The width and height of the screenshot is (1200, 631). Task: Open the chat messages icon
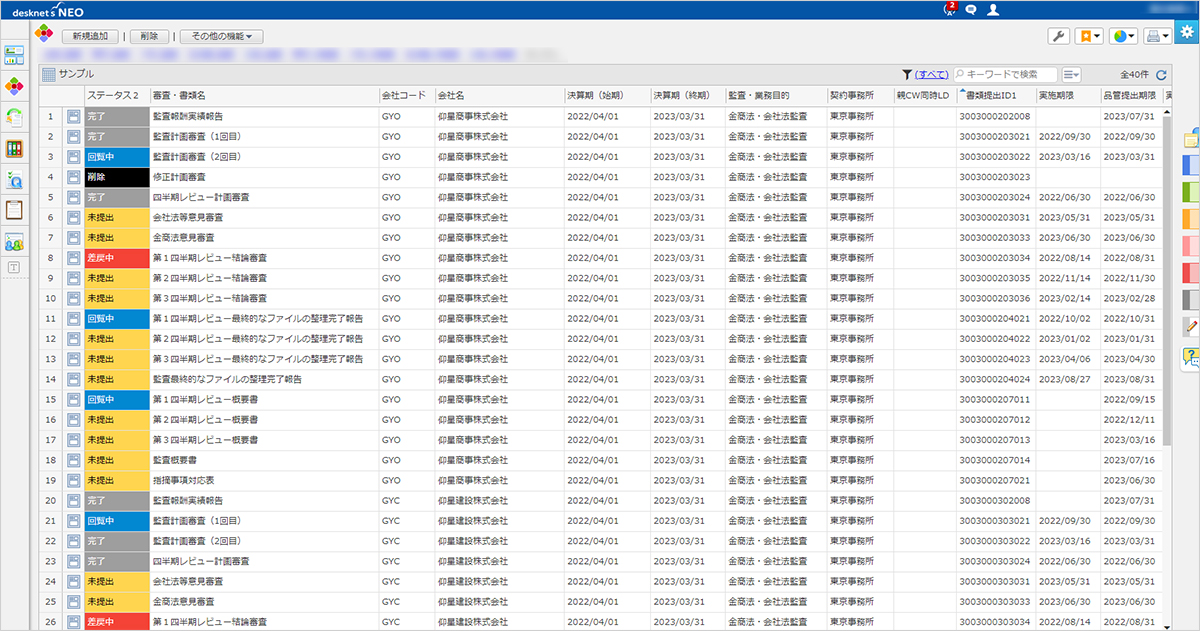[971, 10]
